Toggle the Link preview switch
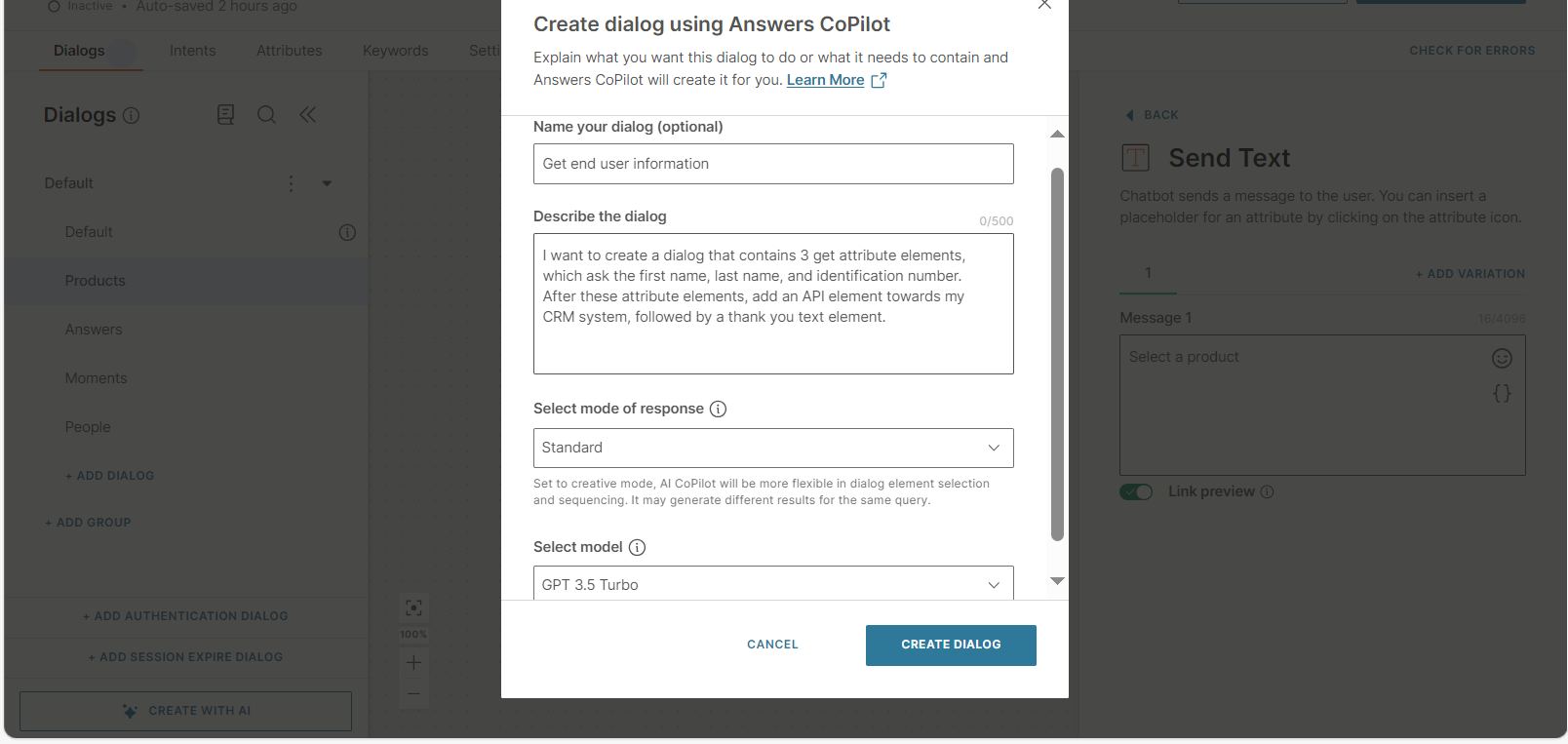 click(x=1136, y=491)
